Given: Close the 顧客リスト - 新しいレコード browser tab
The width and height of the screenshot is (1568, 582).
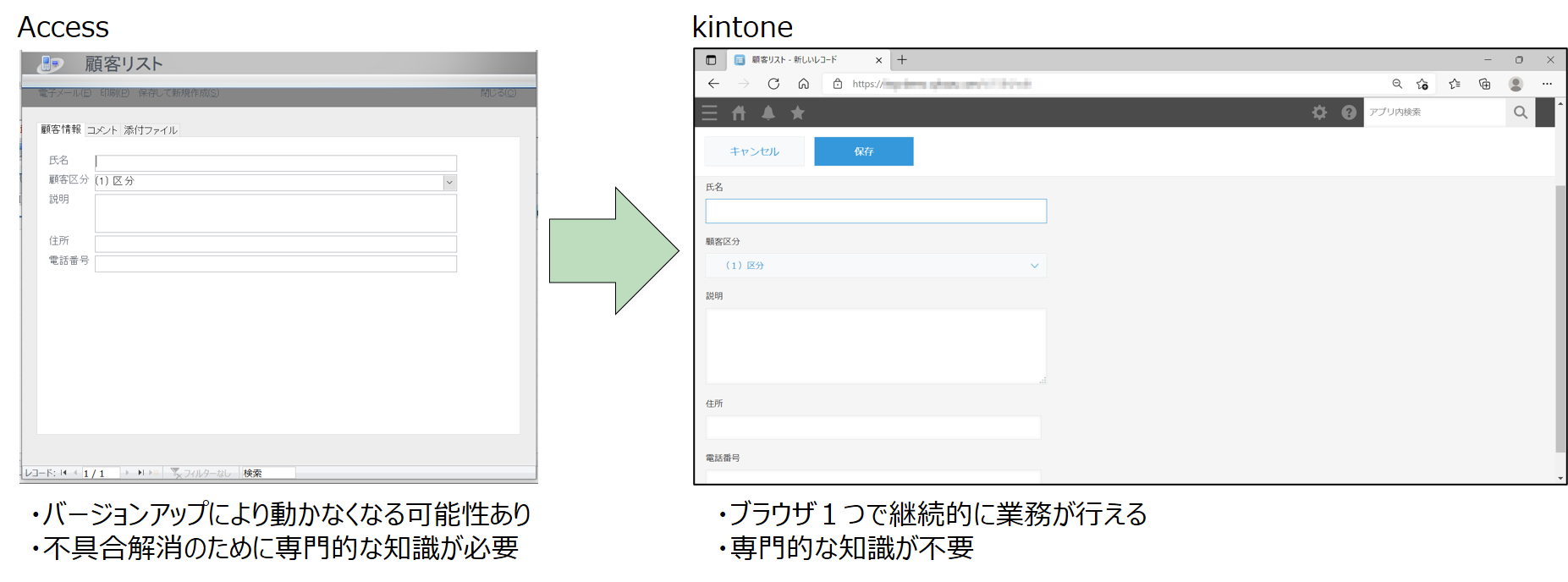Looking at the screenshot, I should (878, 60).
